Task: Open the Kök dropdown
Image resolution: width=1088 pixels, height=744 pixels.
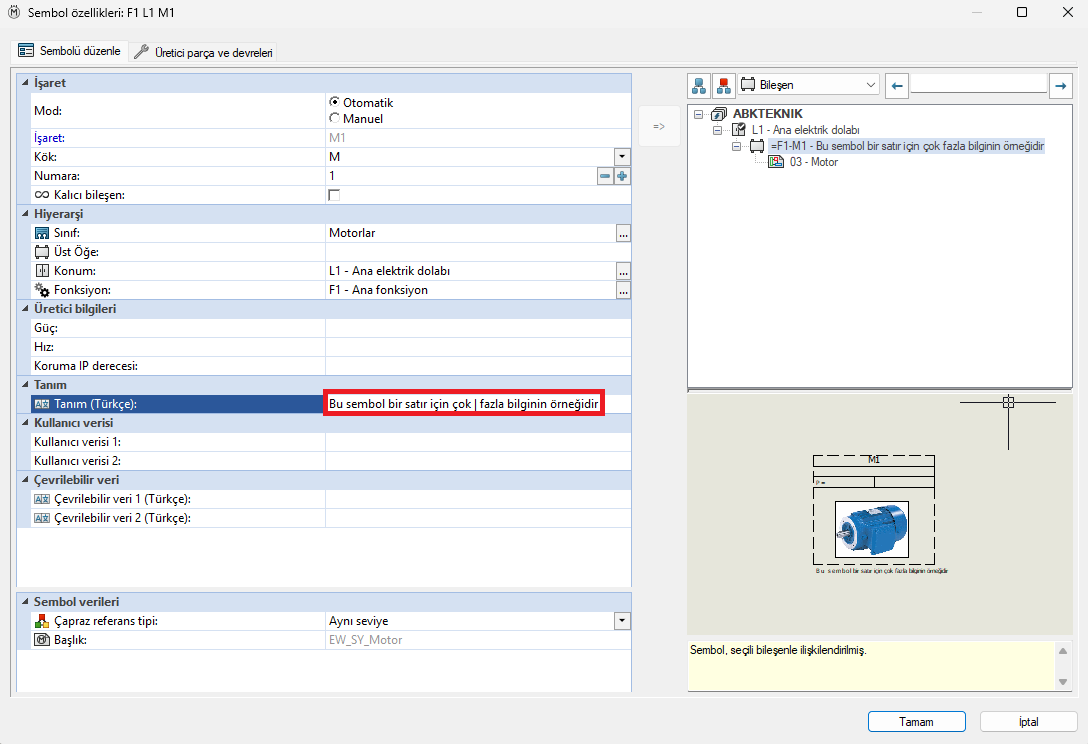Action: click(x=622, y=157)
